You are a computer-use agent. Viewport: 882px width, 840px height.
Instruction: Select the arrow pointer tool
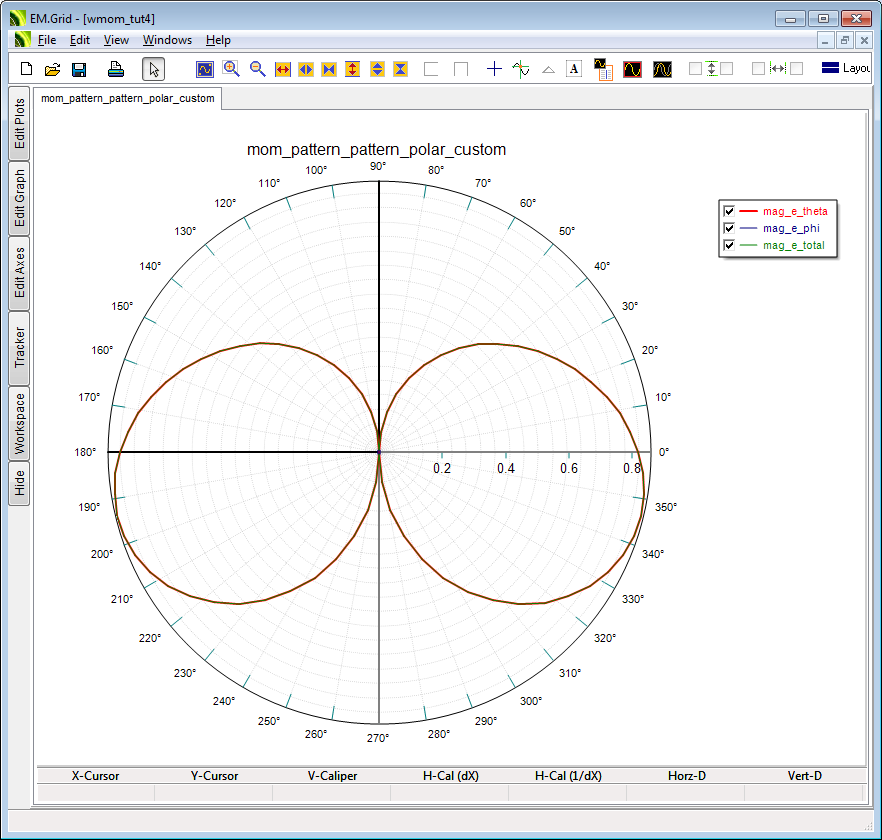(153, 69)
